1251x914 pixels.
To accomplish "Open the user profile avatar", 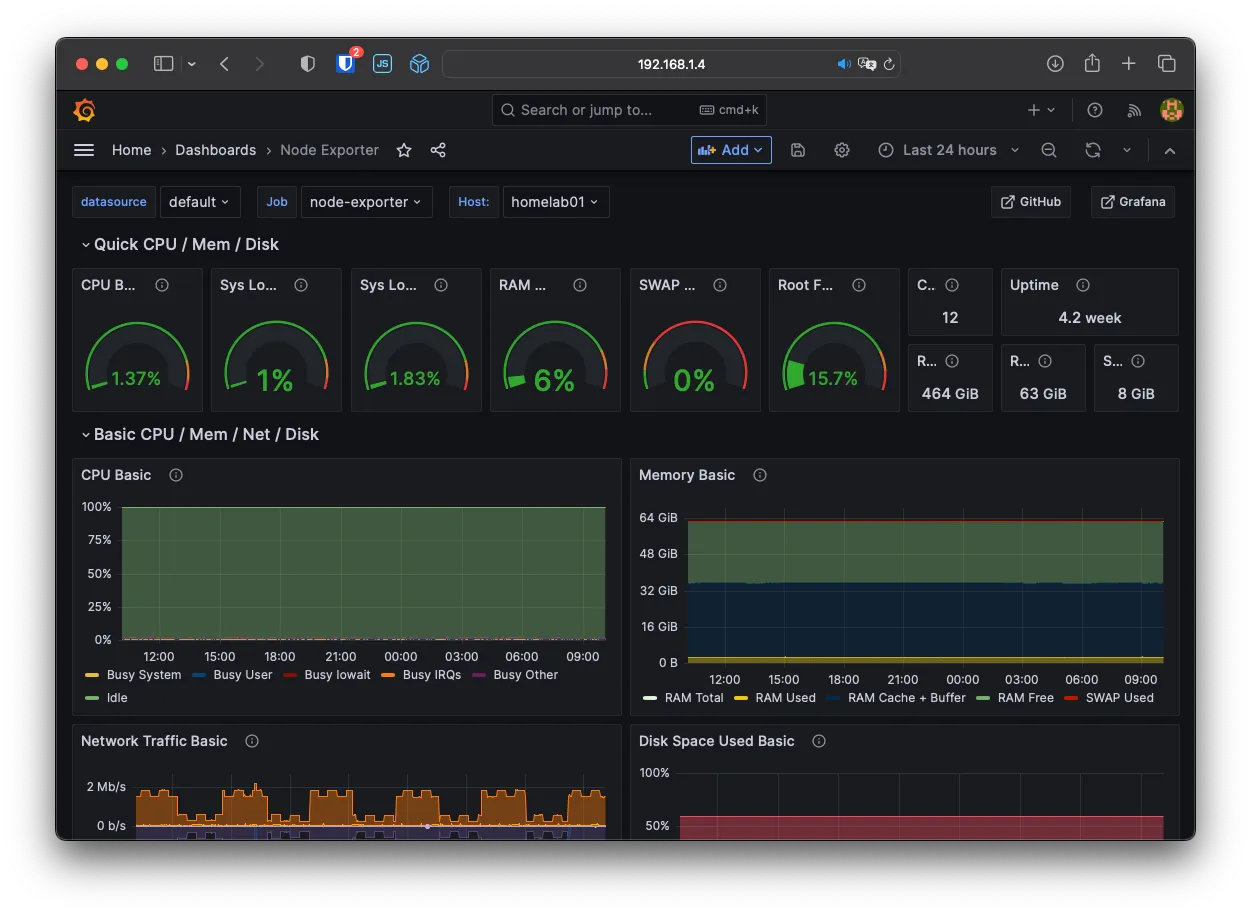I will pyautogui.click(x=1171, y=110).
